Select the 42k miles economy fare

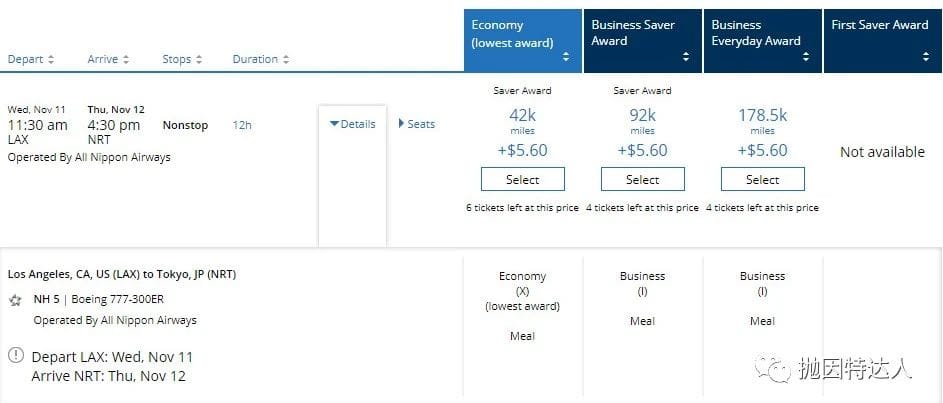tap(522, 180)
